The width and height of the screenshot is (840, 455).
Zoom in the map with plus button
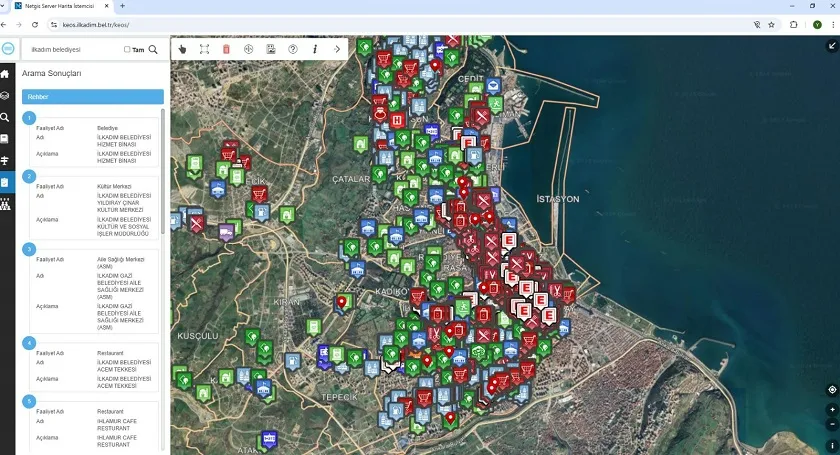tap(832, 410)
